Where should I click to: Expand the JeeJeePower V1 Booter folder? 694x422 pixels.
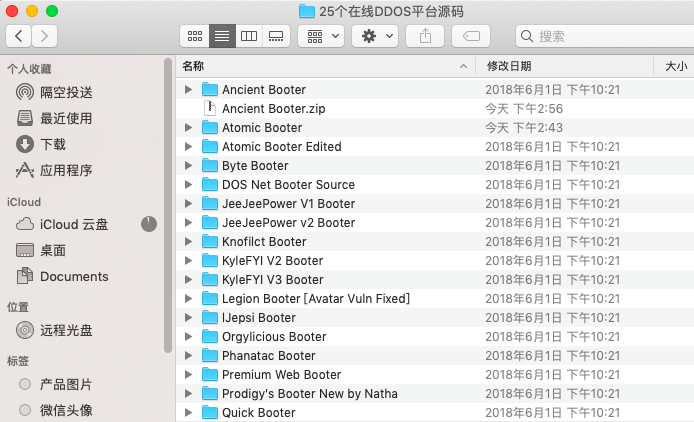click(x=189, y=204)
